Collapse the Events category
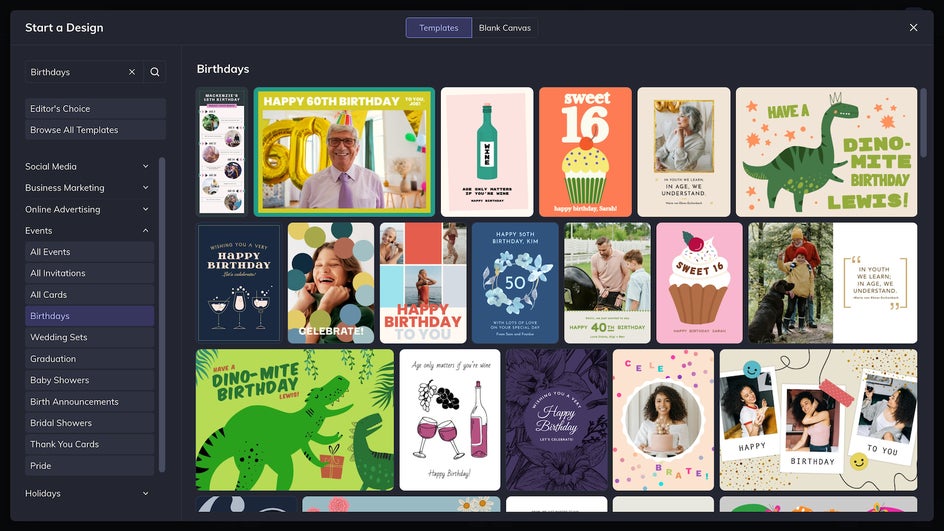 (x=87, y=231)
